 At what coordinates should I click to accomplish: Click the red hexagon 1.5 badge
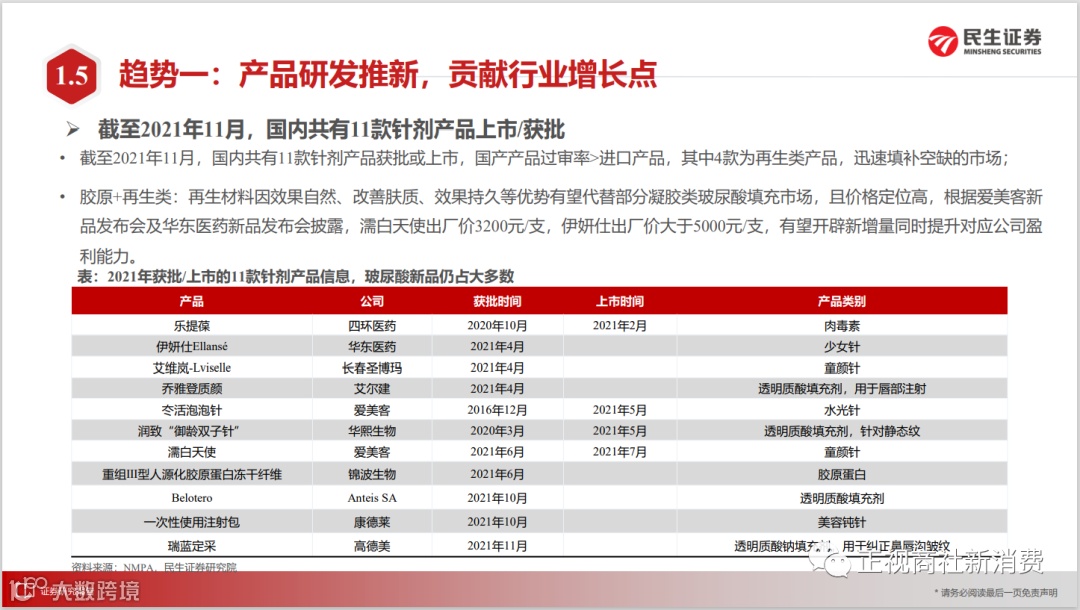[72, 76]
